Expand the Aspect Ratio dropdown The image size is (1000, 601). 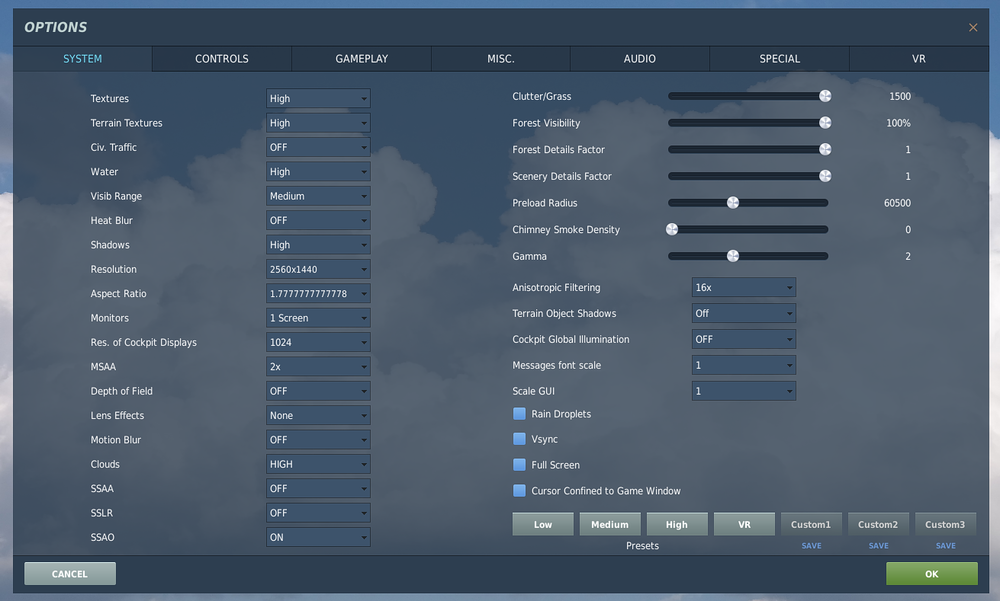coord(318,293)
